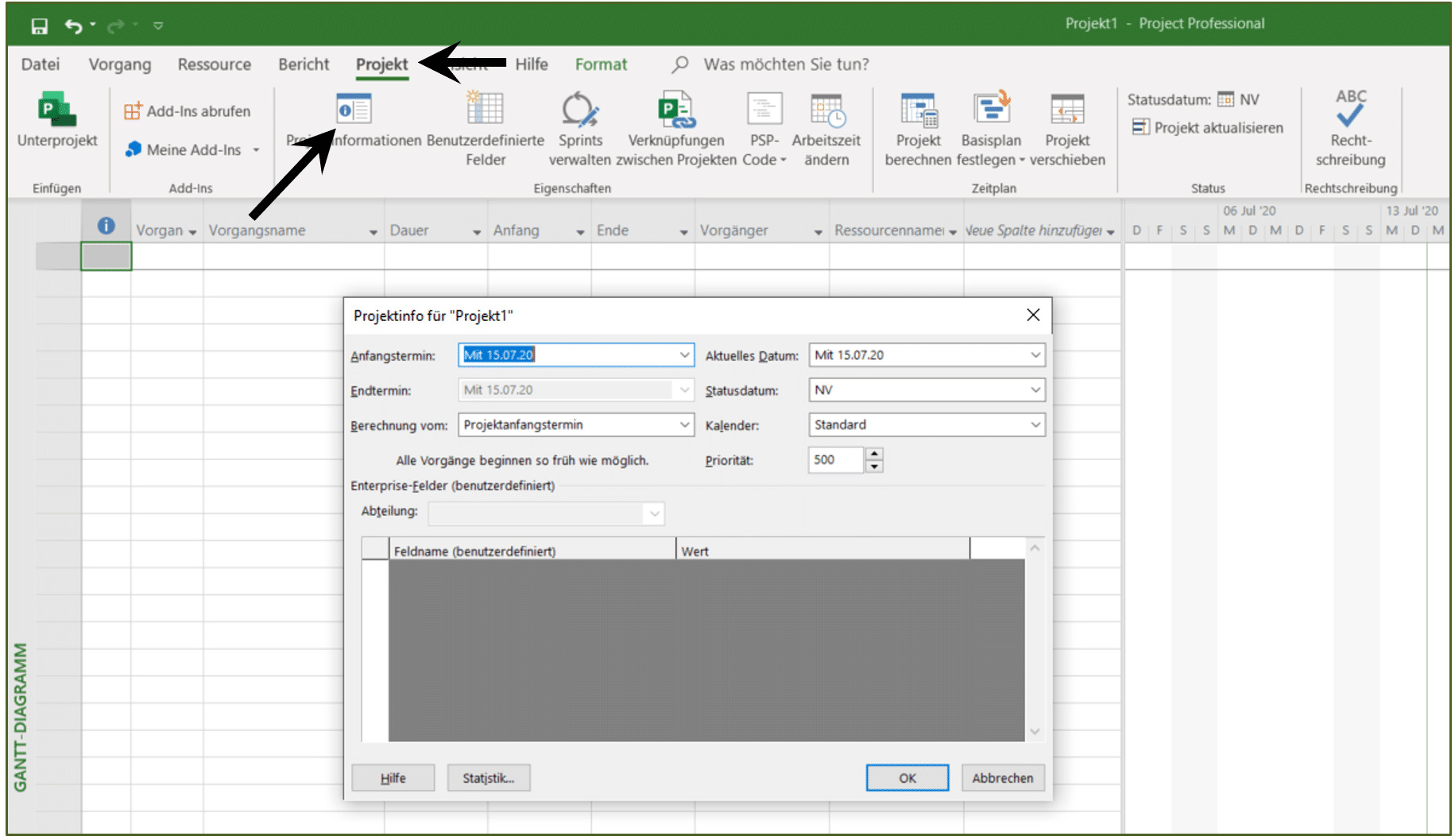Click the Wert column header

tap(823, 550)
